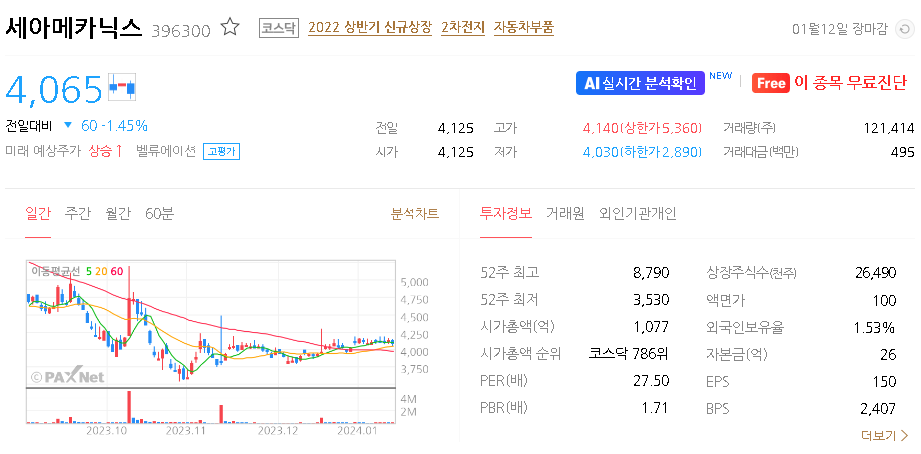Click the 52주 최저 value 3,530
The width and height of the screenshot is (921, 454).
point(651,301)
